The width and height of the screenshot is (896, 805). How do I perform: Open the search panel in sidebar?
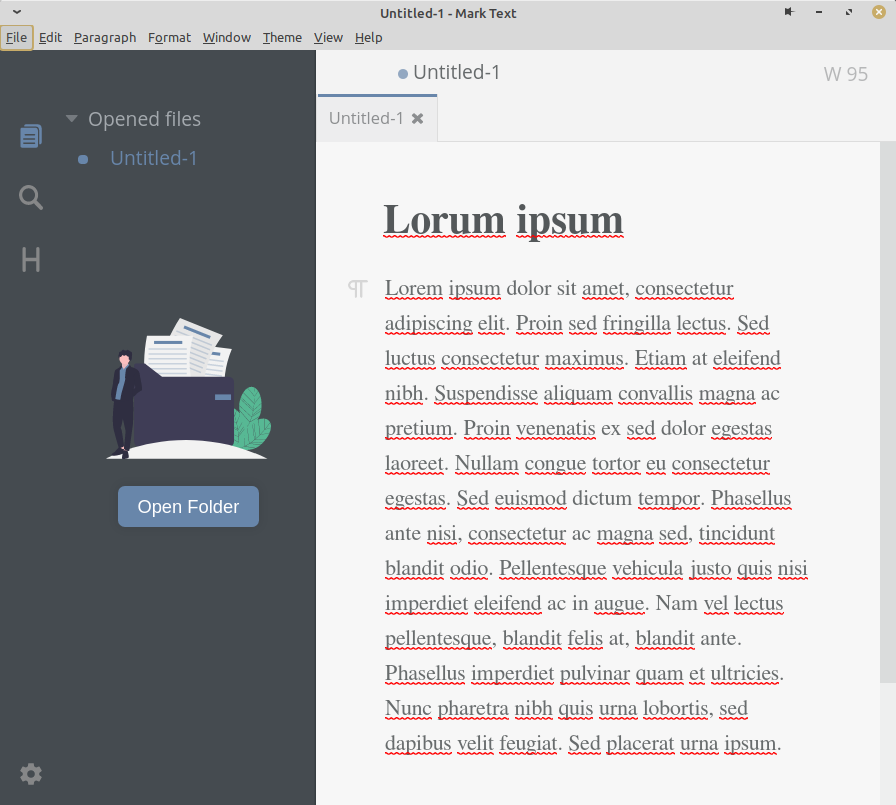(x=30, y=197)
